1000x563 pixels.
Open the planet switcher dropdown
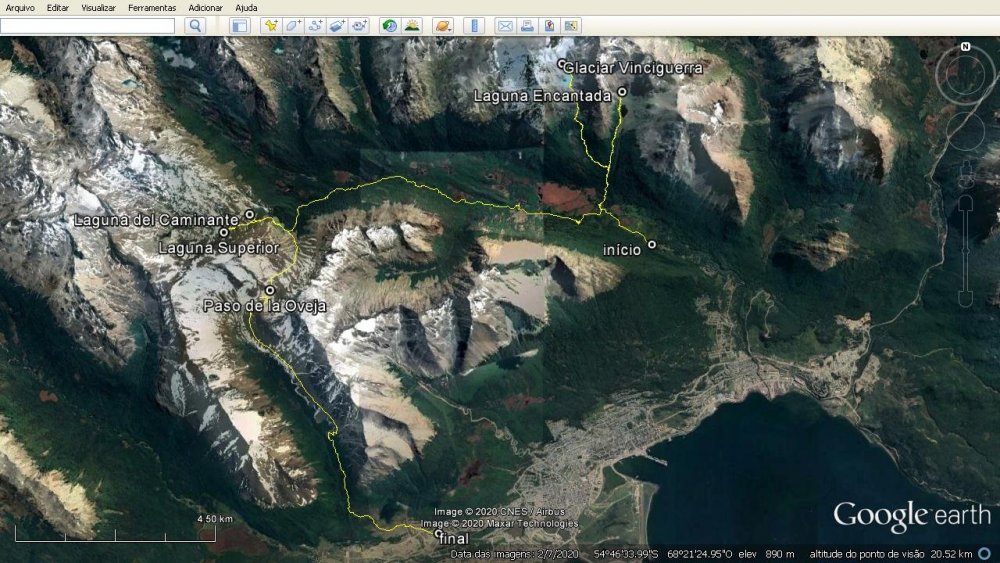tap(443, 26)
